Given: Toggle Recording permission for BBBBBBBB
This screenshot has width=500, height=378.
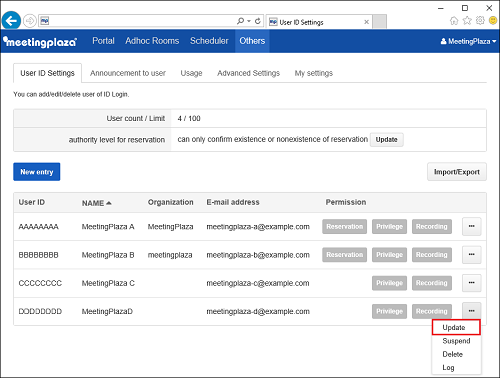Looking at the screenshot, I should click(x=432, y=255).
